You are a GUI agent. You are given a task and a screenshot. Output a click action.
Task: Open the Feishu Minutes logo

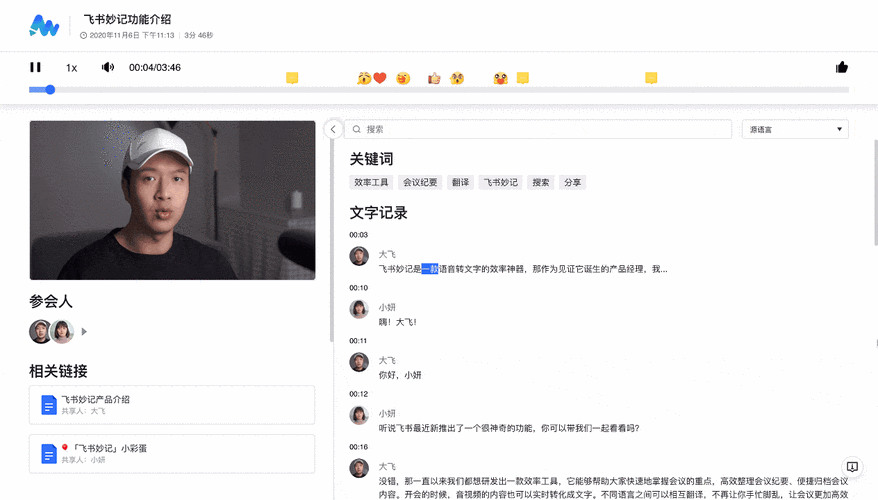44,26
